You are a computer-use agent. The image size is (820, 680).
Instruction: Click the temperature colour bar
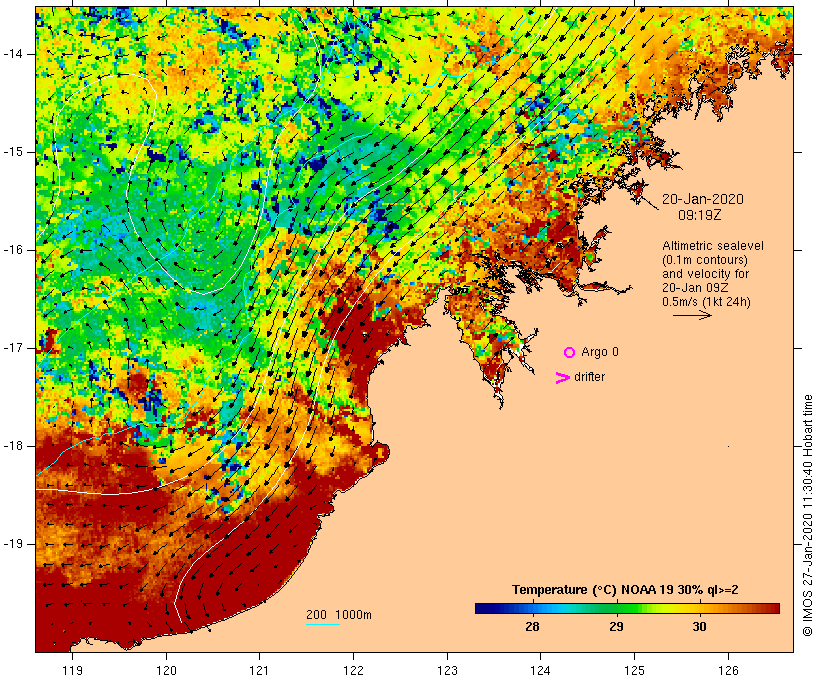pos(627,608)
